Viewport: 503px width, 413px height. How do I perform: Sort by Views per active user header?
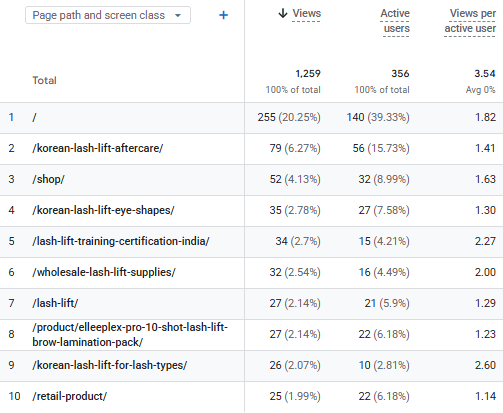[470, 21]
